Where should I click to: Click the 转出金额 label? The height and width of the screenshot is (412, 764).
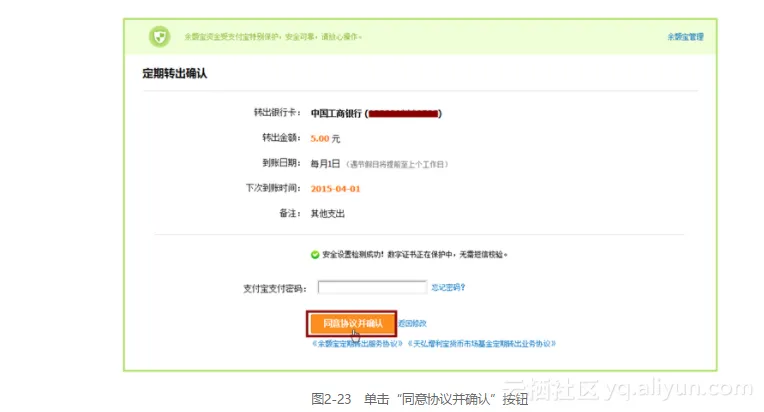tap(281, 138)
